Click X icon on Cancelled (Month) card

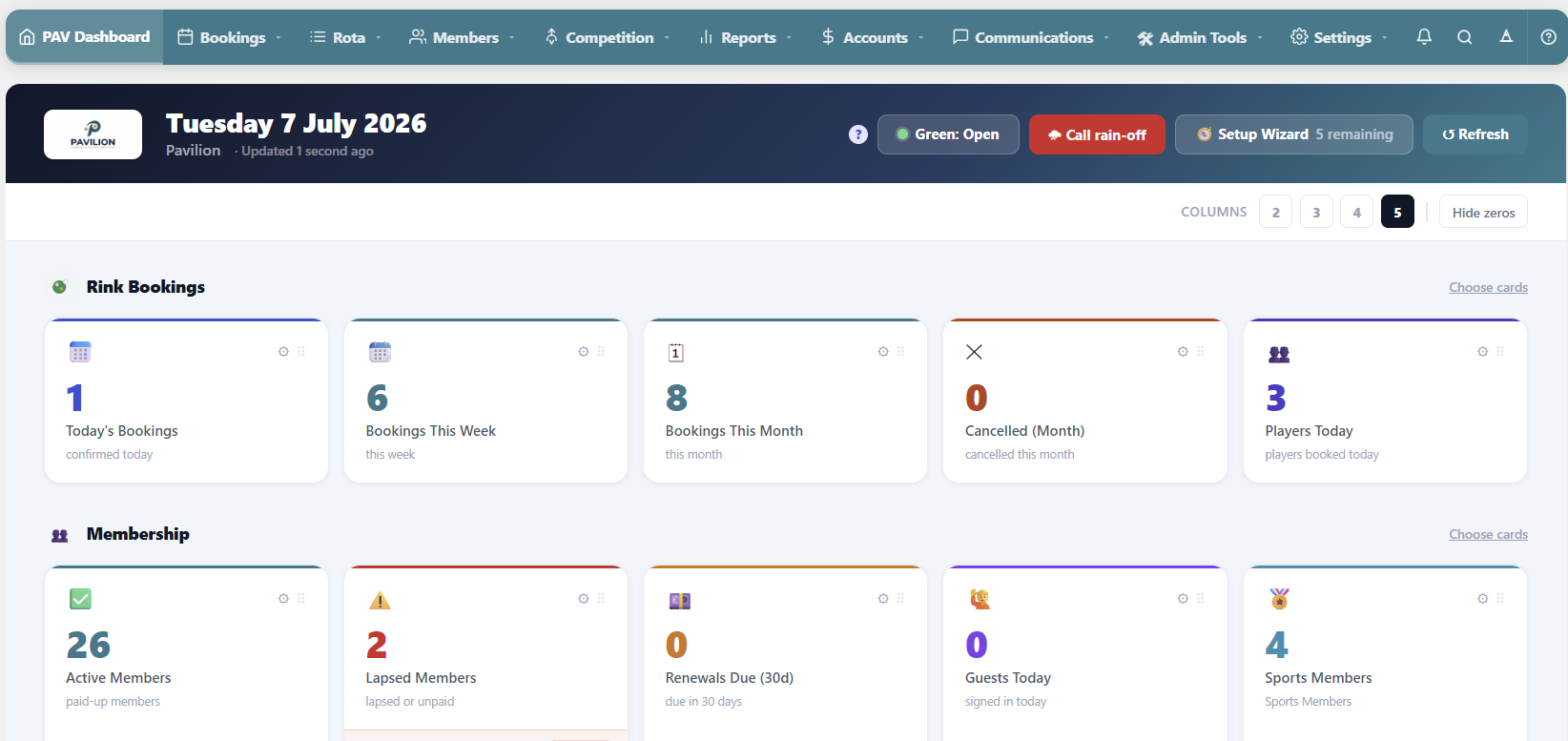pos(974,352)
